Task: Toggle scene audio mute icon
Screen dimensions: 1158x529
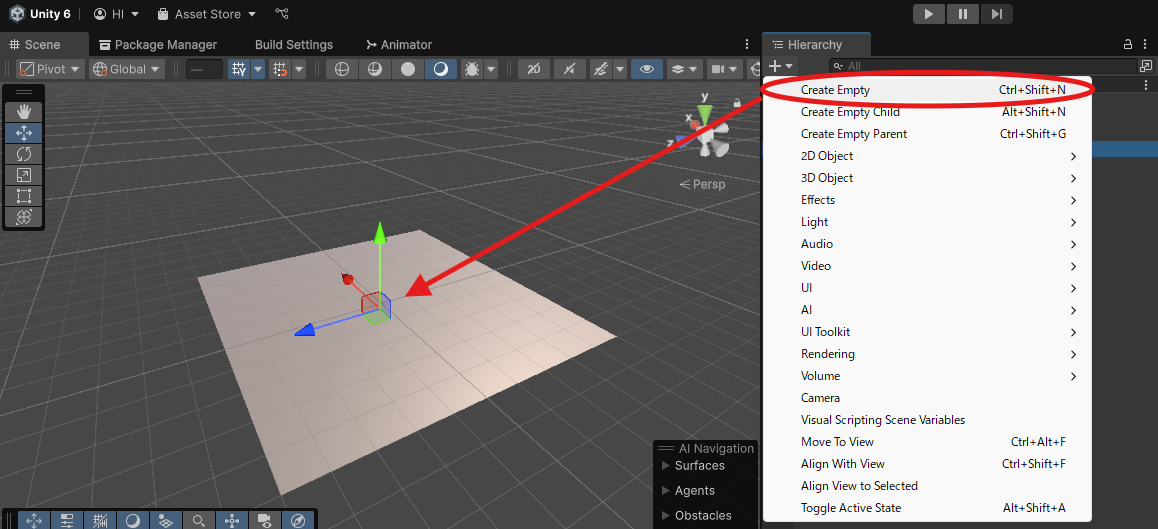Action: click(x=569, y=69)
